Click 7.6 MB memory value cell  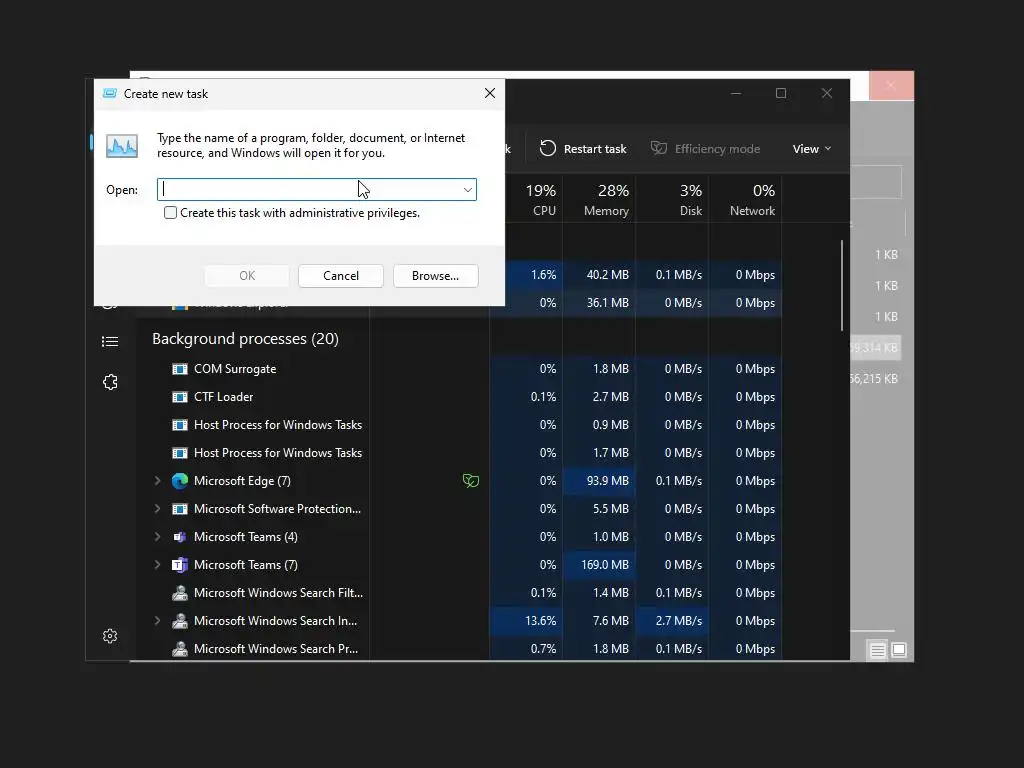599,621
